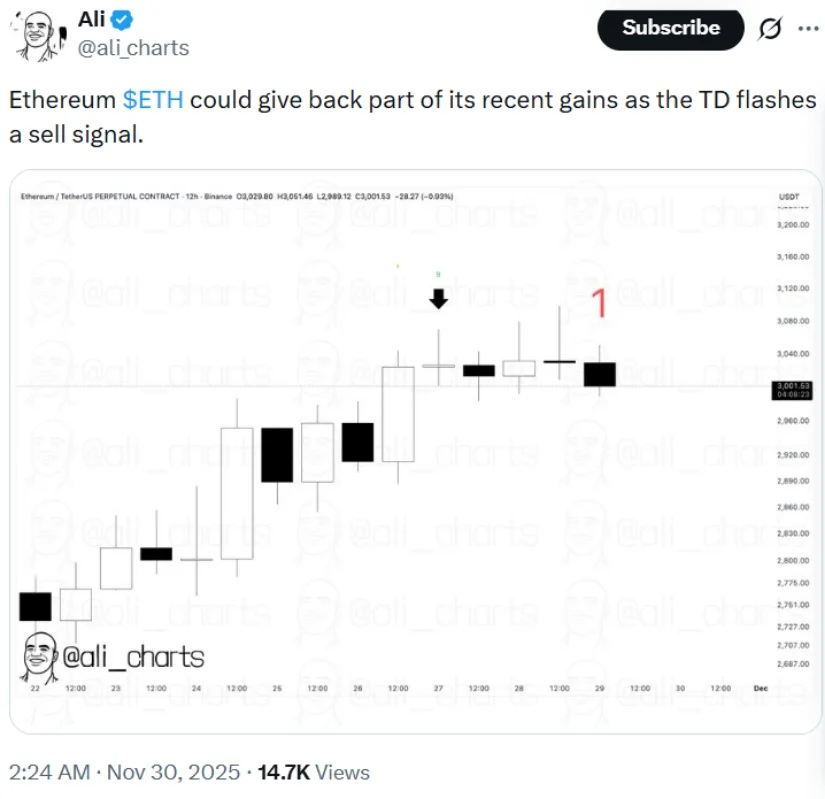Image resolution: width=825 pixels, height=799 pixels.
Task: Click Ali's profile avatar picture
Action: pyautogui.click(x=36, y=36)
